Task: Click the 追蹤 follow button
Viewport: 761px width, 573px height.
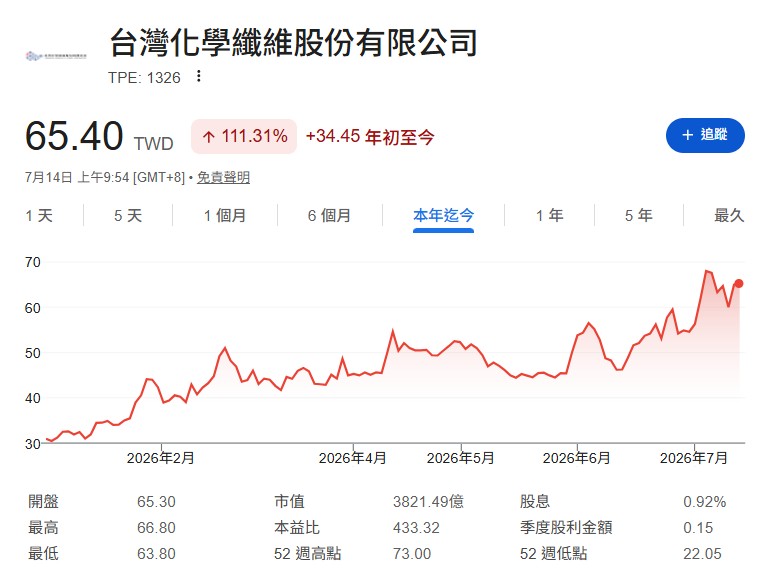Action: point(705,135)
